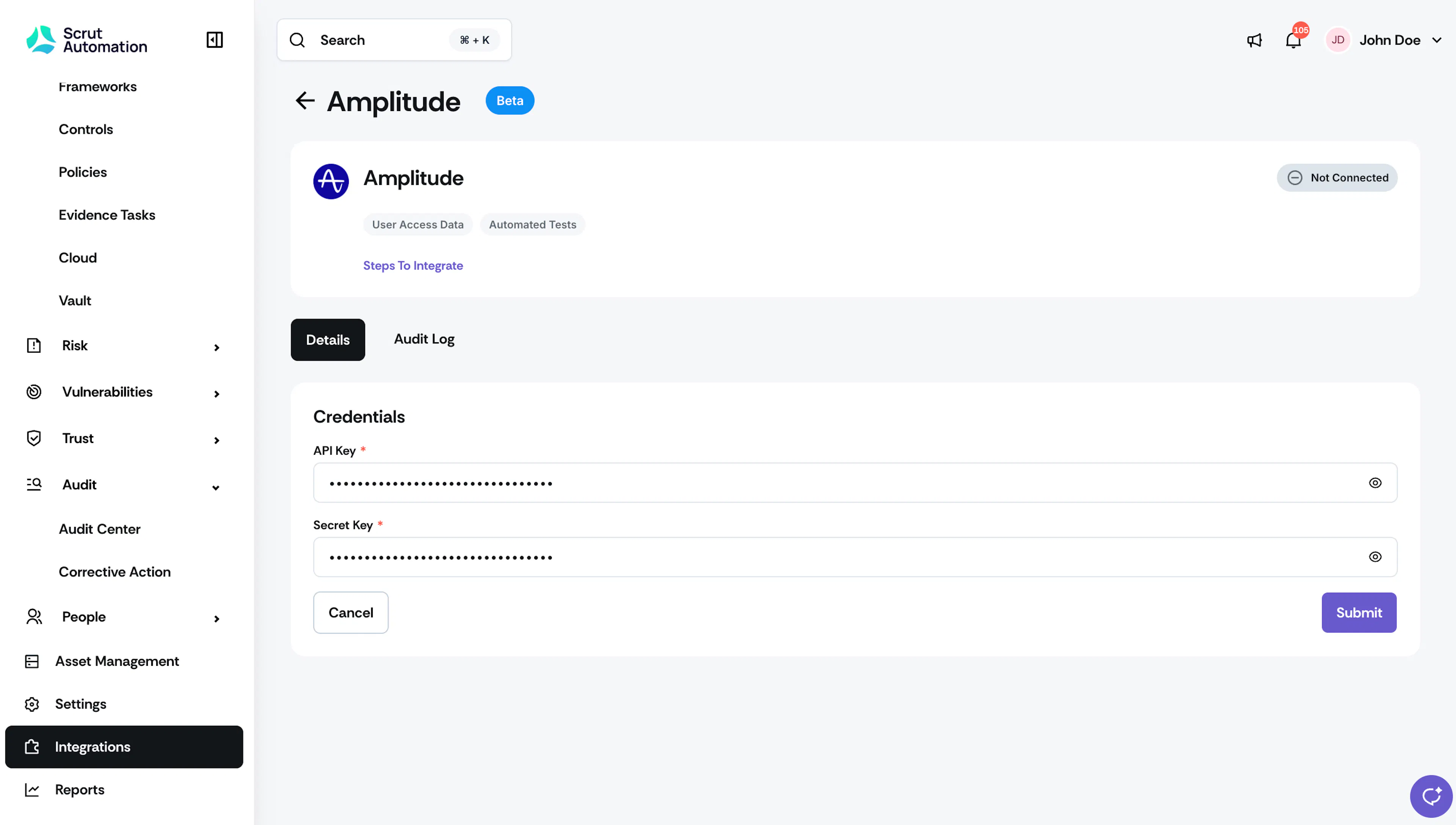Collapse the sidebar panel icon
This screenshot has height=825, width=1456.
tap(214, 40)
